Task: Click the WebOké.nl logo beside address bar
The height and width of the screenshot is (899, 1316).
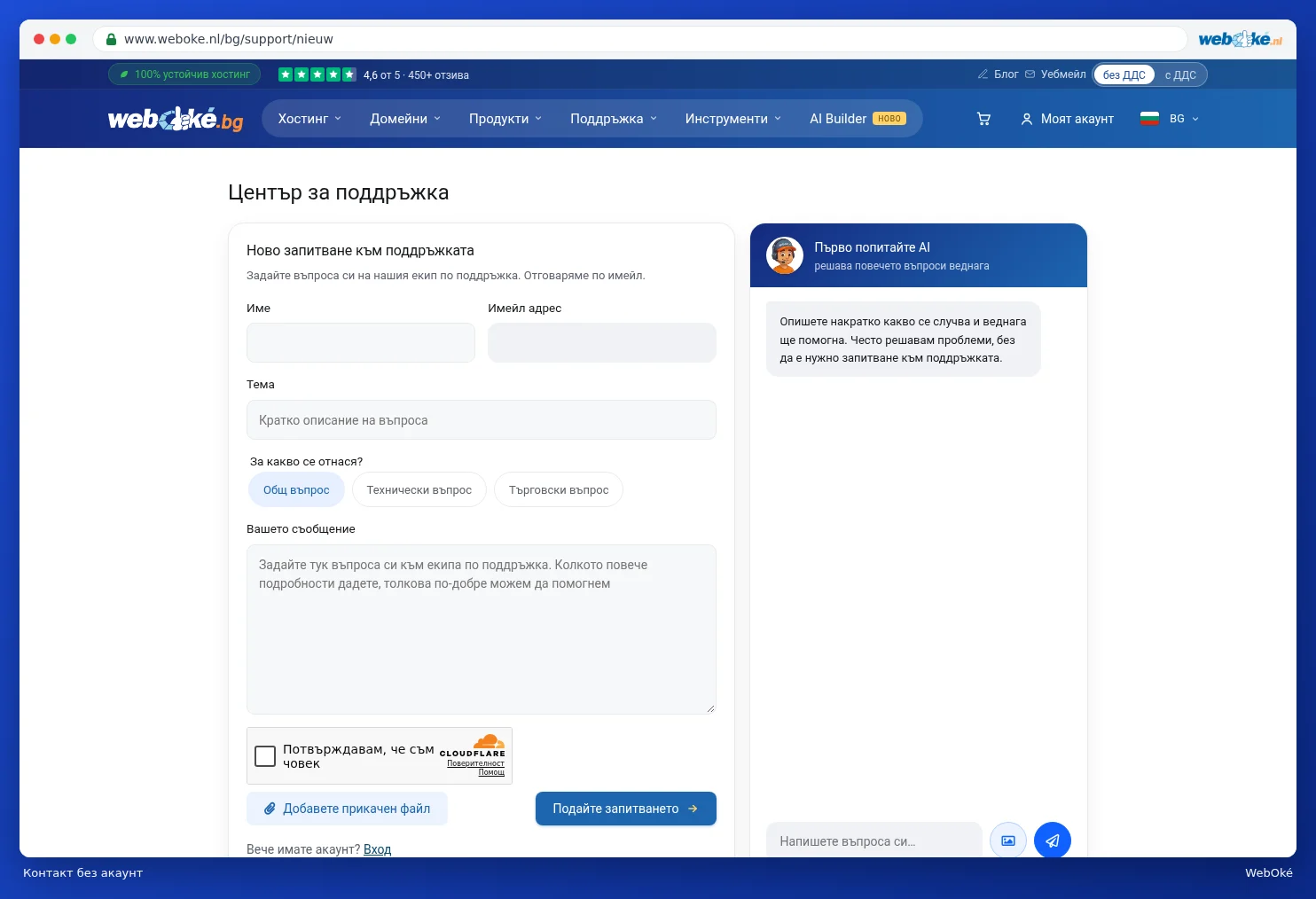Action: [1240, 39]
